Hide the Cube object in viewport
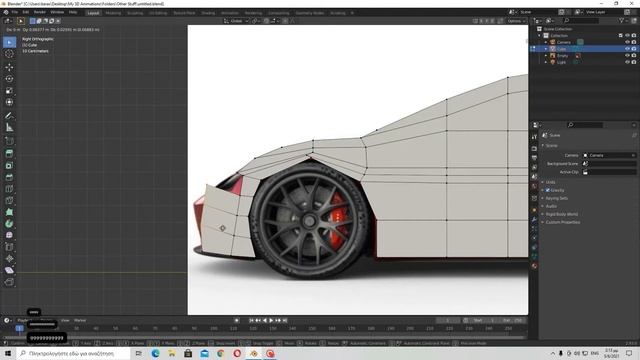 (627, 49)
